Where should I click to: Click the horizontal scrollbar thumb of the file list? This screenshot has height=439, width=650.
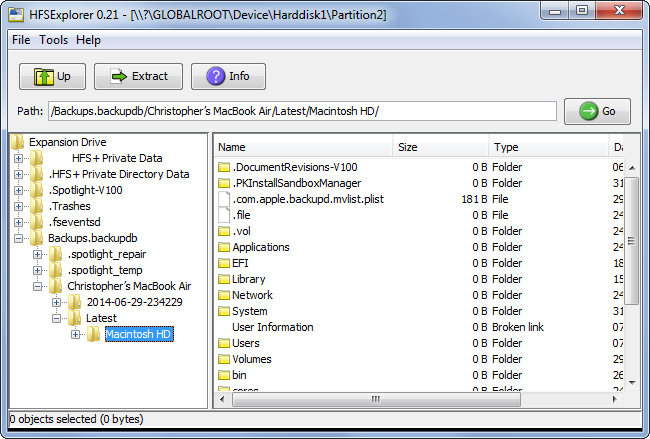(x=376, y=400)
